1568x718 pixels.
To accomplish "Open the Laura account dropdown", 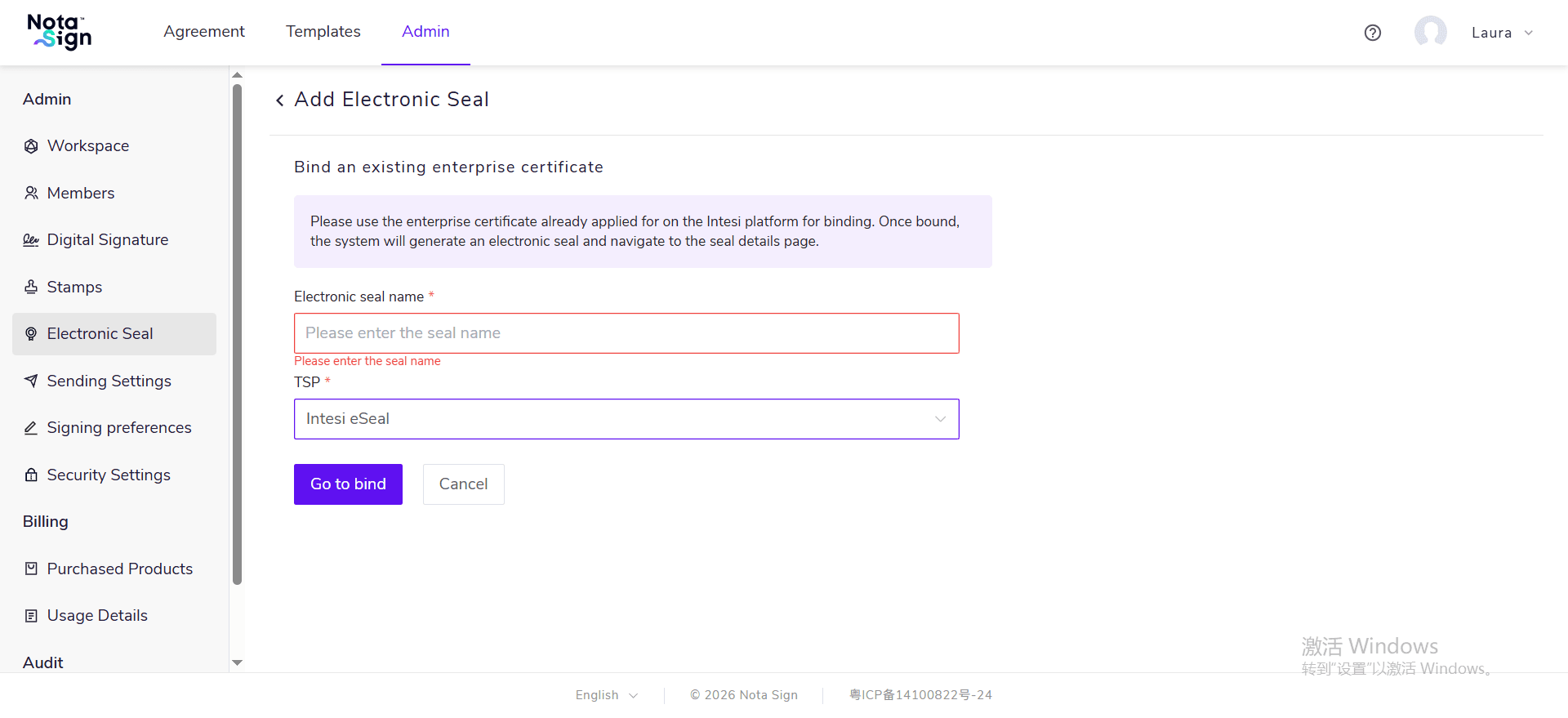I will click(x=1502, y=33).
